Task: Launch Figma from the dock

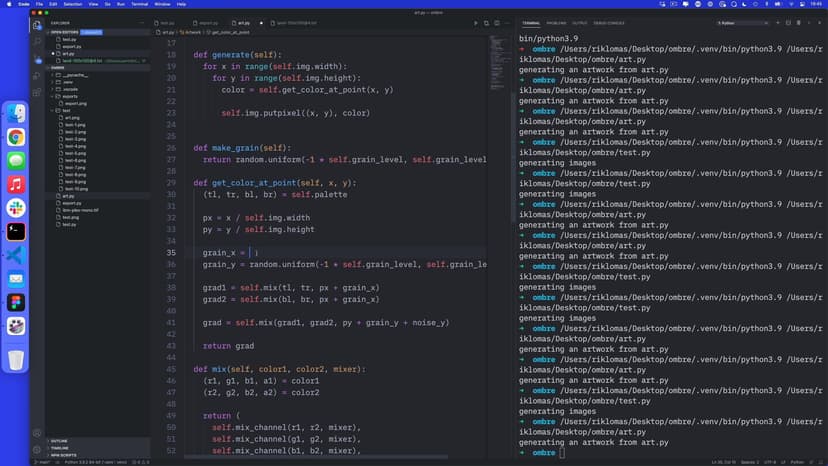Action: (16, 301)
